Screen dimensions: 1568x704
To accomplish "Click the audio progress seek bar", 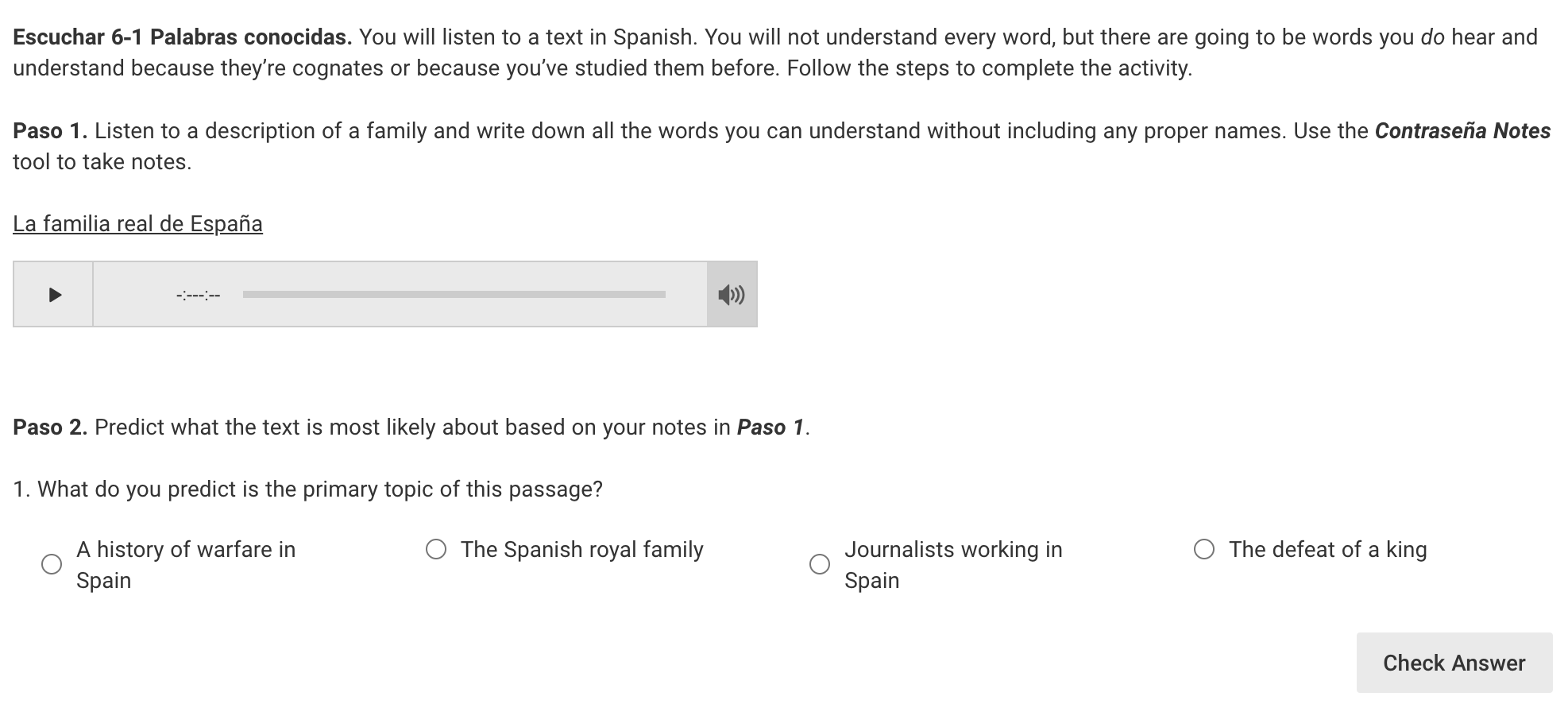I will (454, 295).
